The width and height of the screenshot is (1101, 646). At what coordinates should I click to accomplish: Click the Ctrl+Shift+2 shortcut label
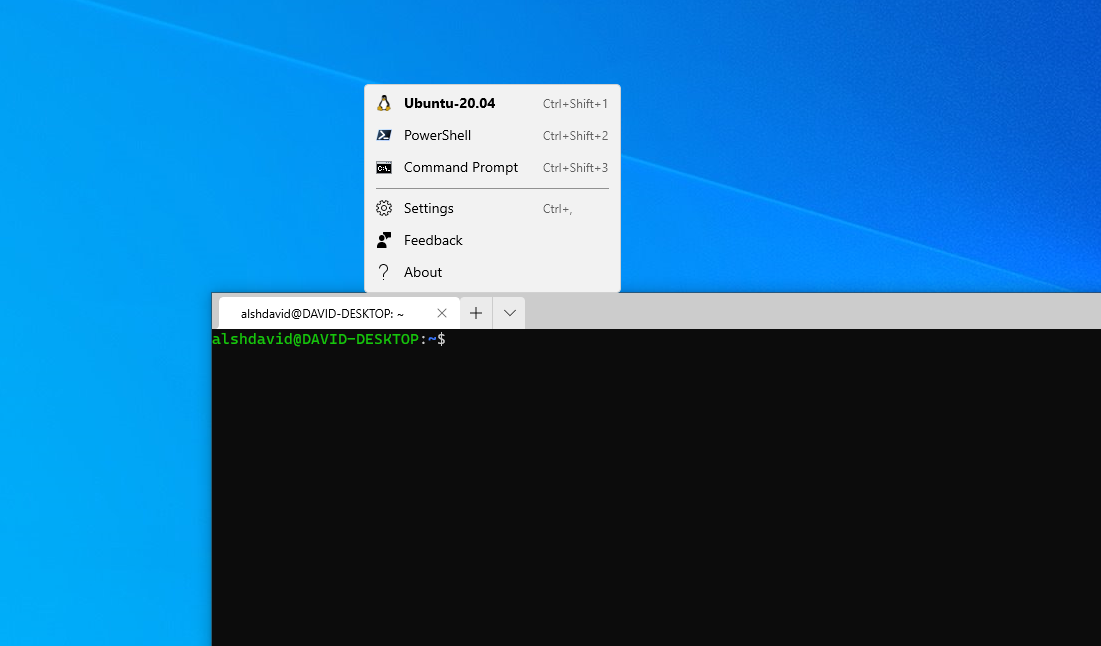click(575, 136)
